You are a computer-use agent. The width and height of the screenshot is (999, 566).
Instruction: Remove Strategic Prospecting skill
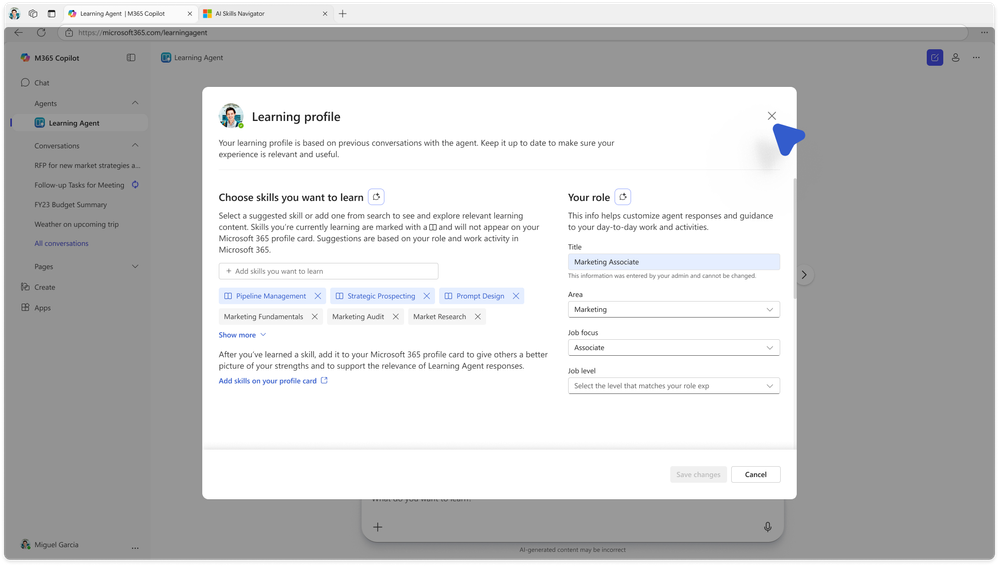427,296
